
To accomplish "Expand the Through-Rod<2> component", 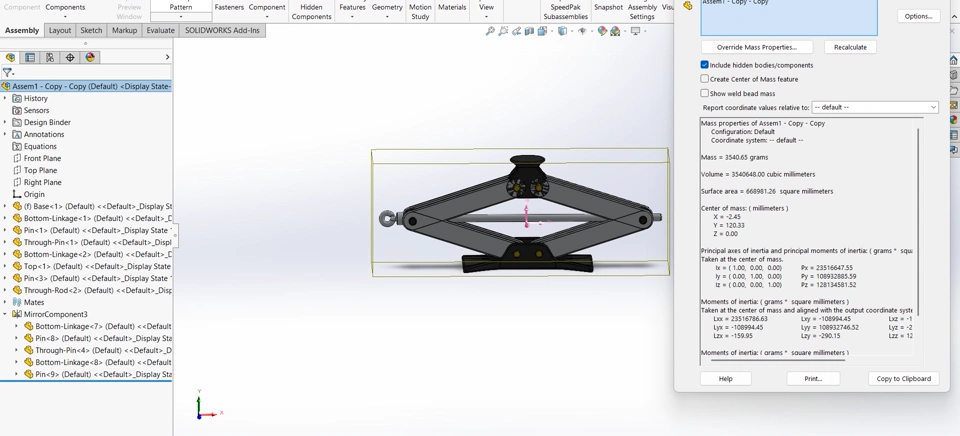I will click(x=6, y=290).
